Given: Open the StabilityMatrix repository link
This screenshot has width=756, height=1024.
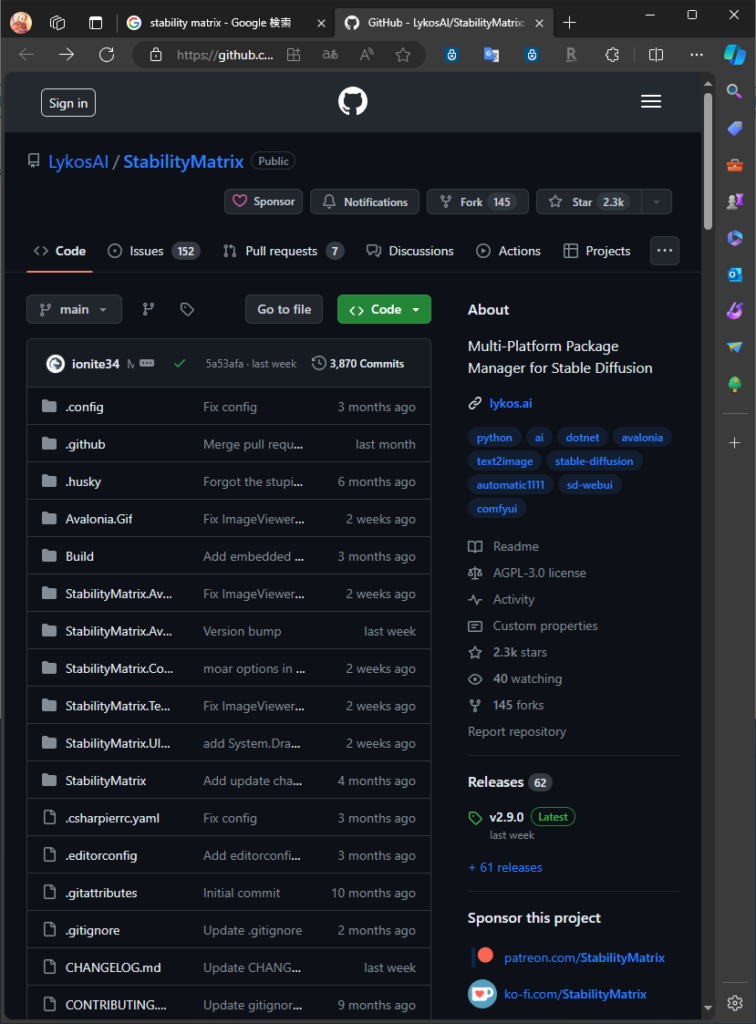Looking at the screenshot, I should [x=183, y=161].
